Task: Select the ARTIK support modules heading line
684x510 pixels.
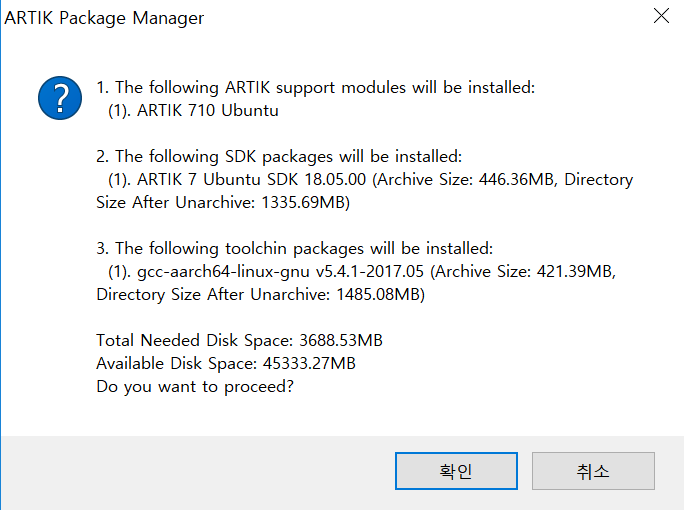Action: (x=315, y=87)
